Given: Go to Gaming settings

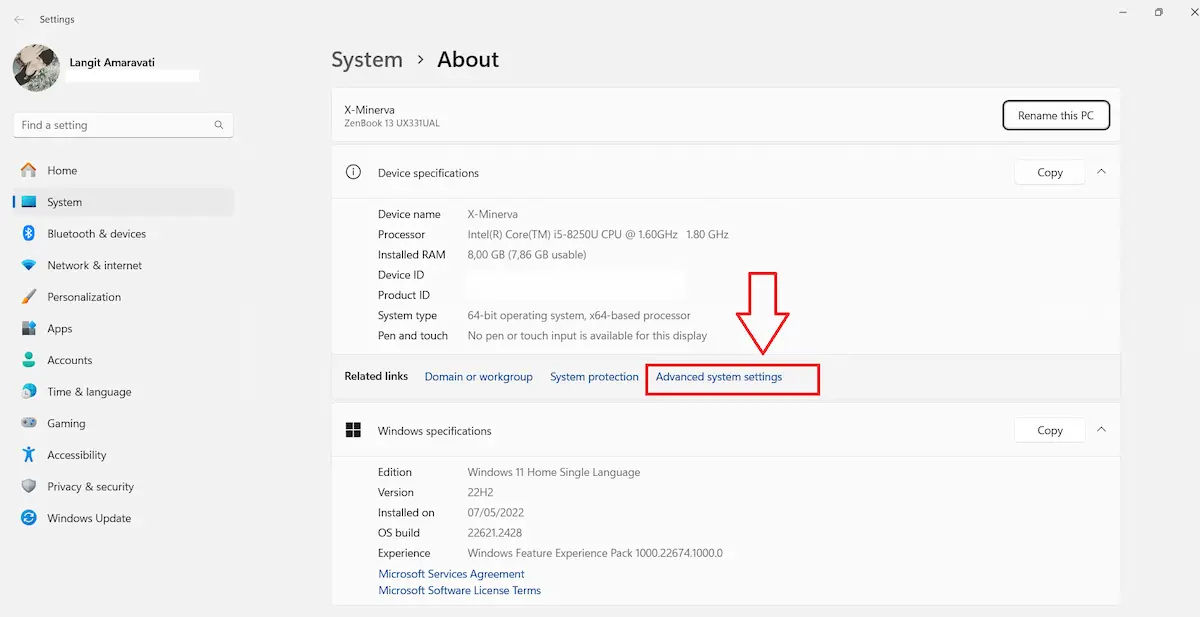Looking at the screenshot, I should click(123, 423).
